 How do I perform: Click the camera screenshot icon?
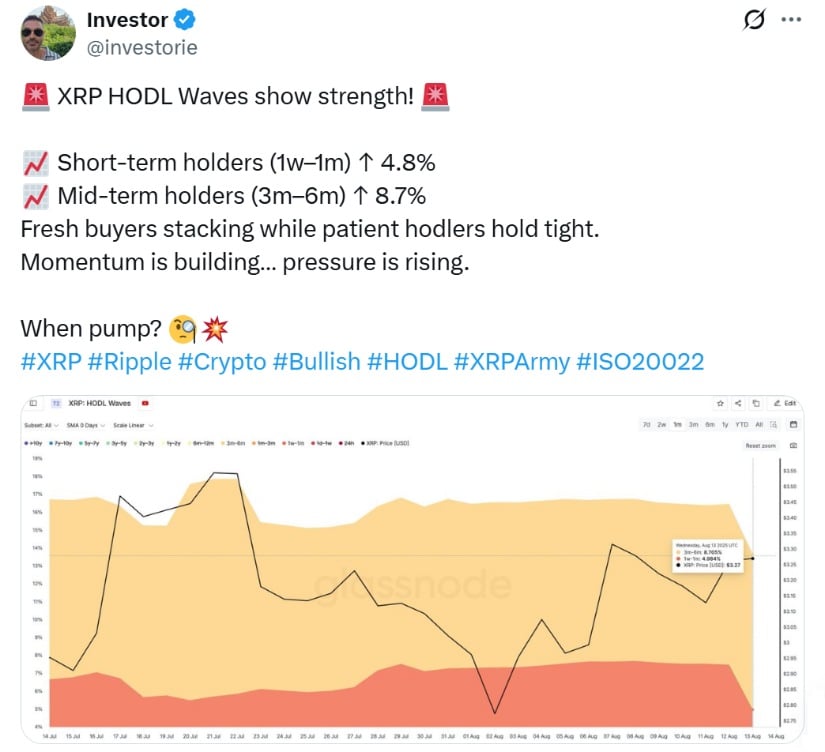tap(793, 445)
